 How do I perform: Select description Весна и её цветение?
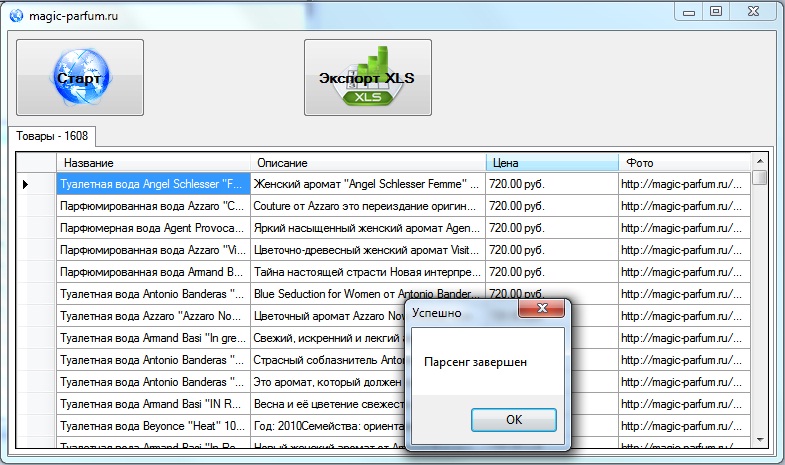(x=328, y=404)
